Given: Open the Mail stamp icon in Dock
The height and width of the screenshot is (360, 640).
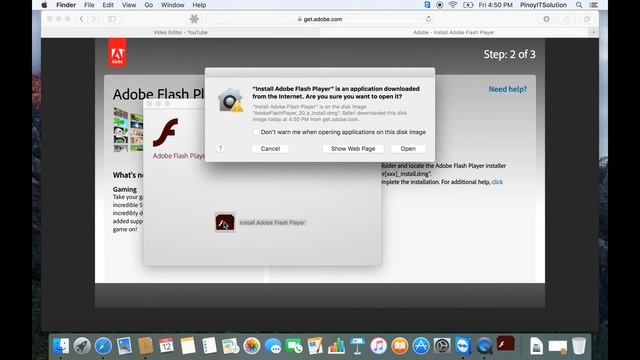Looking at the screenshot, I should 124,346.
